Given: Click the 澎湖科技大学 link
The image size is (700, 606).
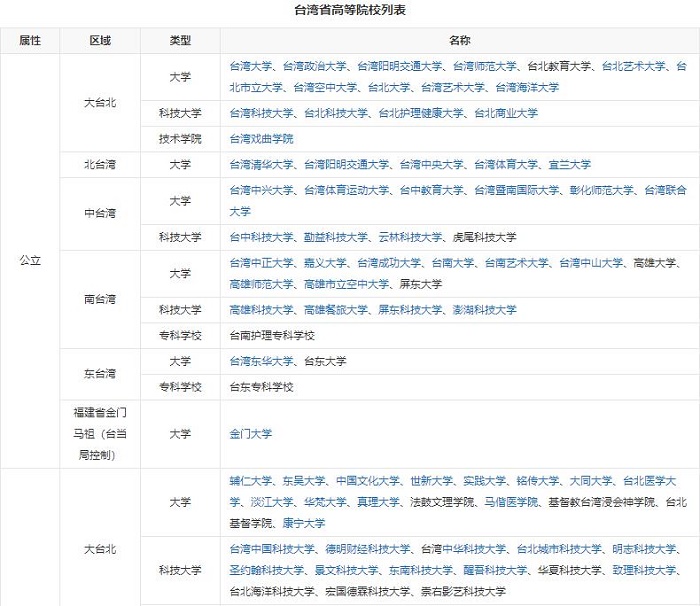Looking at the screenshot, I should point(484,310).
